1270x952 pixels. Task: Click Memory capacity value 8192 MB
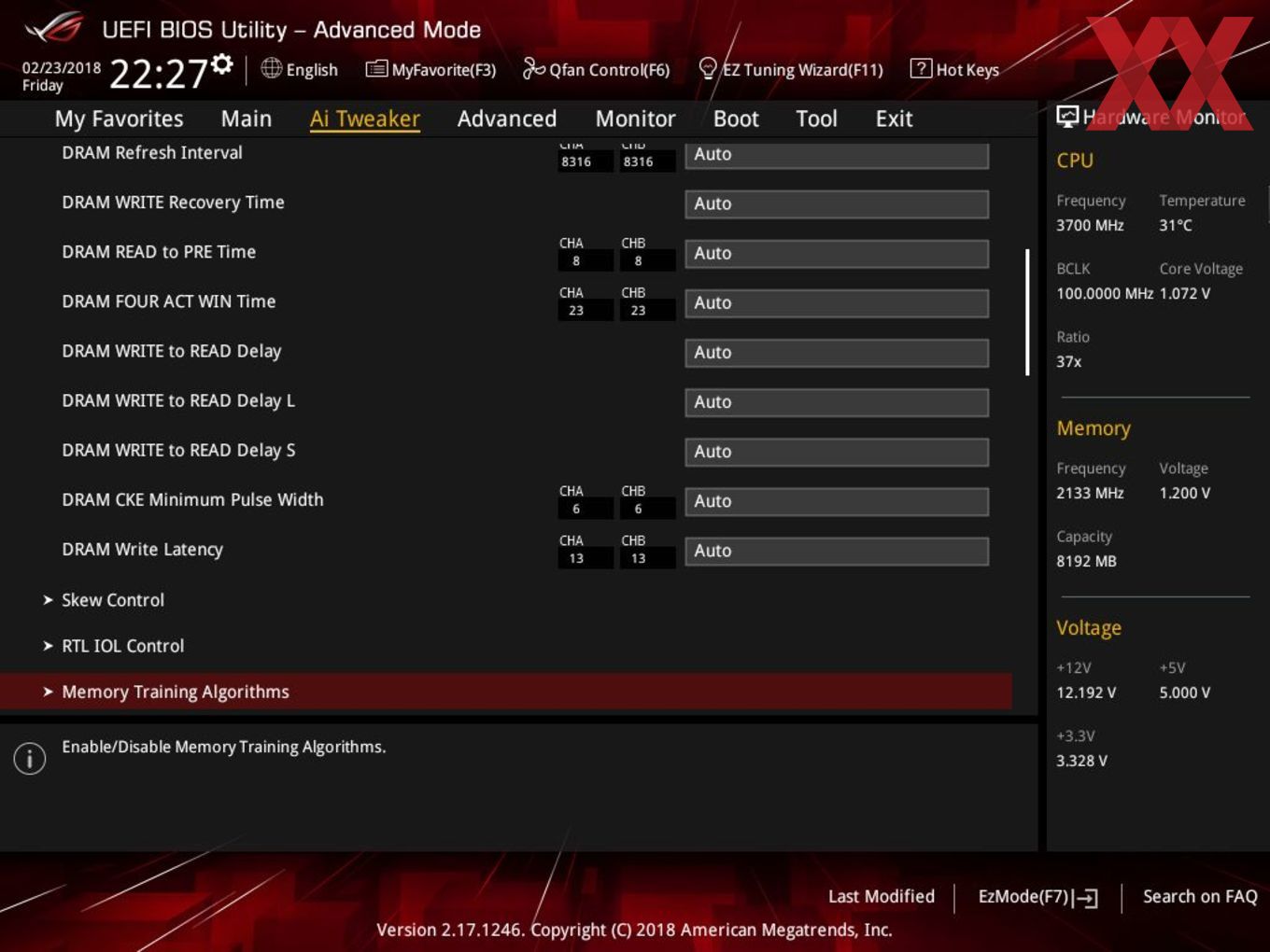coord(1086,561)
